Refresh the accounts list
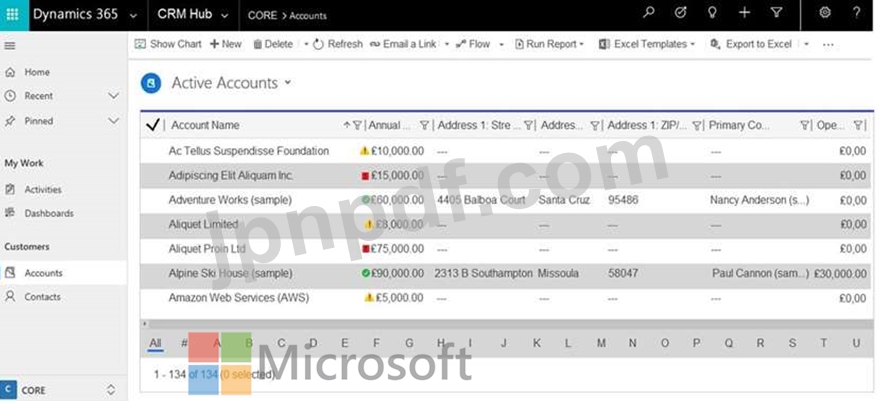 tap(338, 44)
